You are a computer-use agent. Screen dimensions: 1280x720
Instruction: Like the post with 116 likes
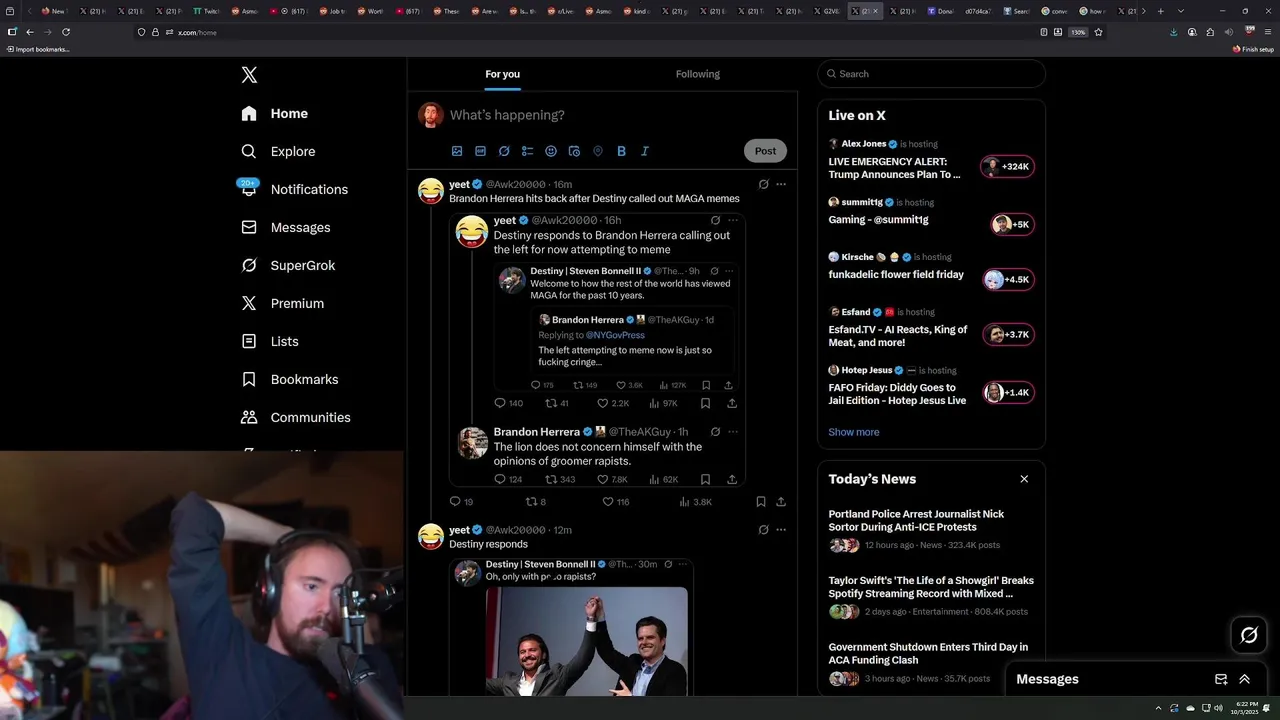point(615,502)
